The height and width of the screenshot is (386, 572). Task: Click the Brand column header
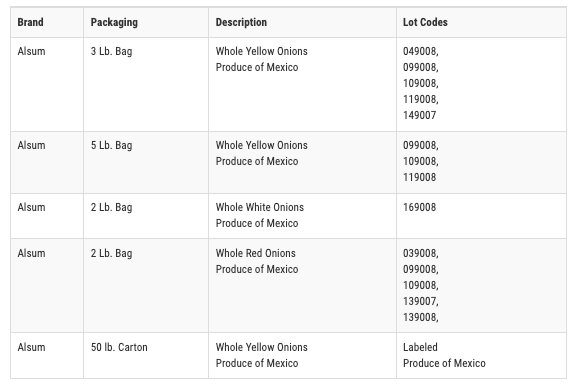coord(31,22)
